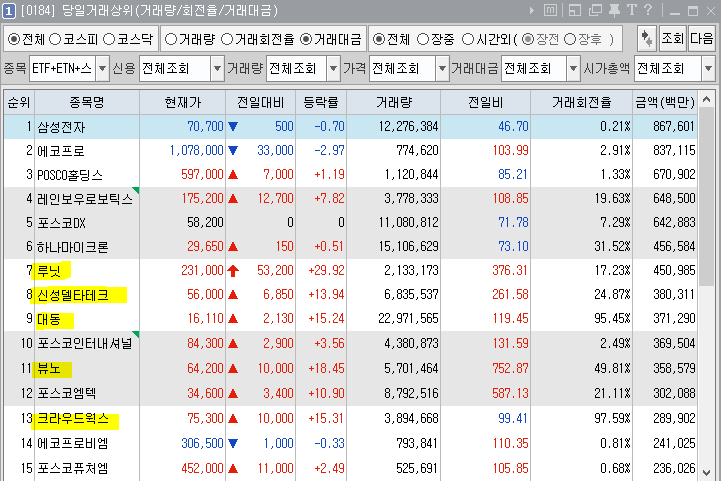
Task: Click the window layout icon in title bar
Action: pyautogui.click(x=575, y=10)
